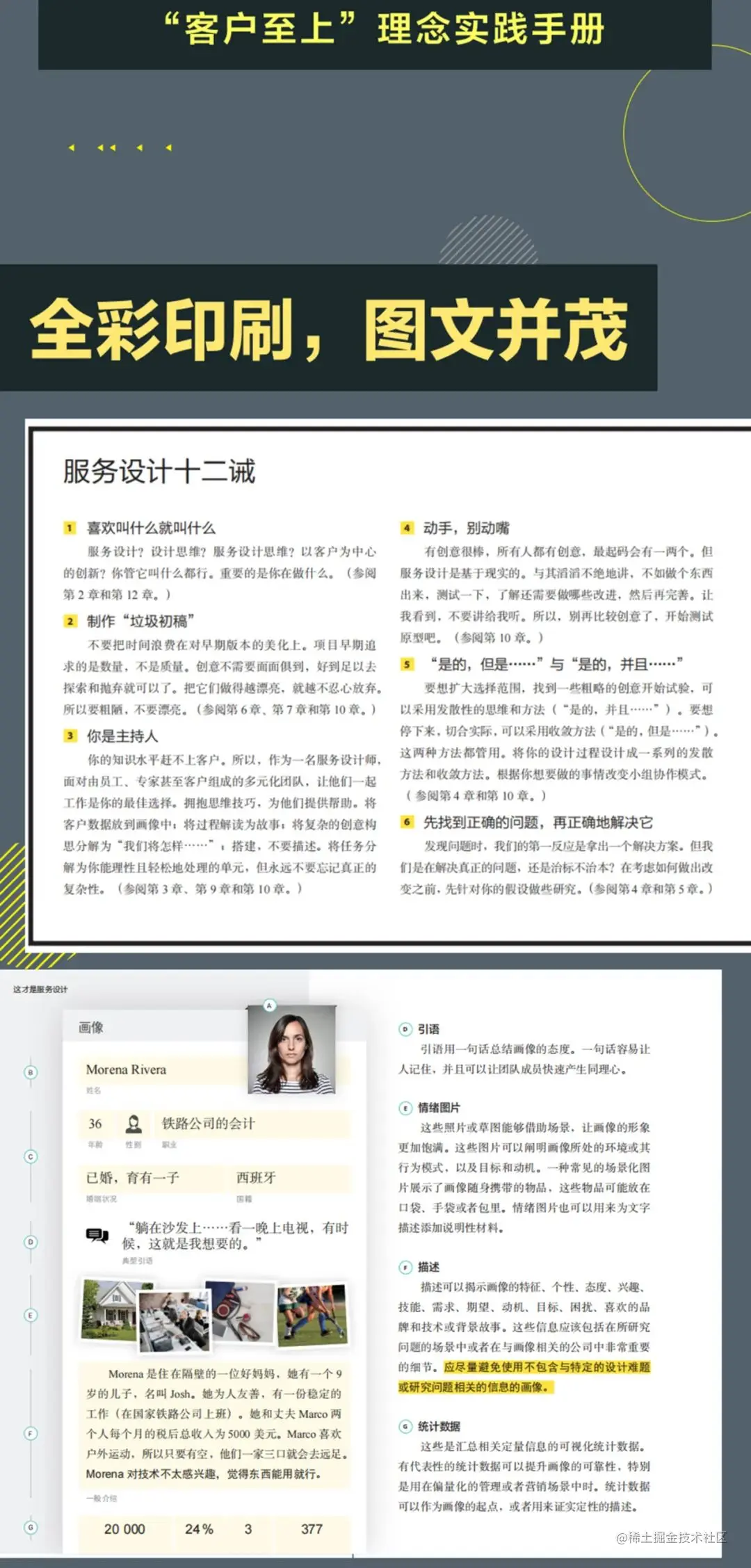Click the statistic 377

click(x=312, y=1529)
